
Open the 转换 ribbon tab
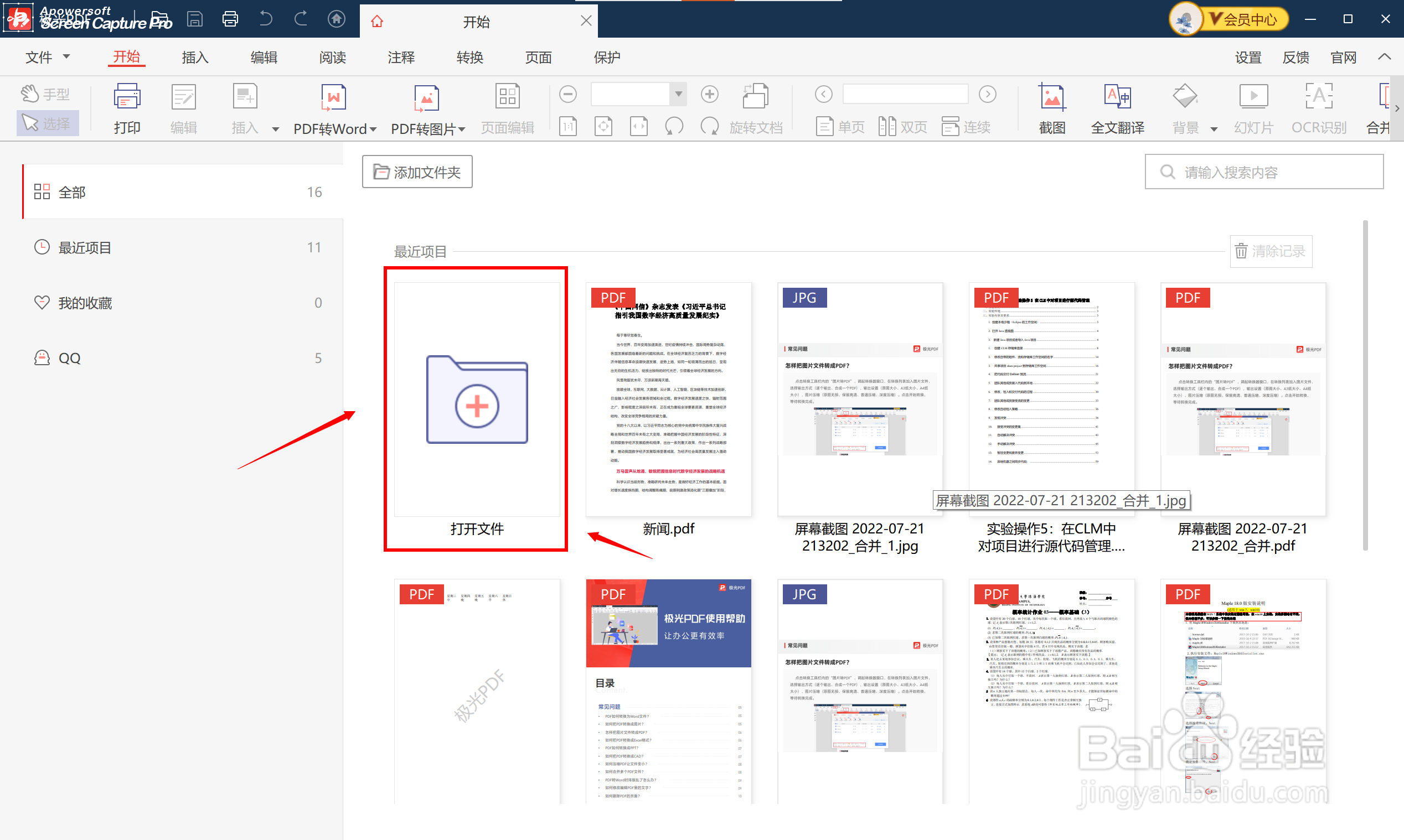pyautogui.click(x=469, y=57)
